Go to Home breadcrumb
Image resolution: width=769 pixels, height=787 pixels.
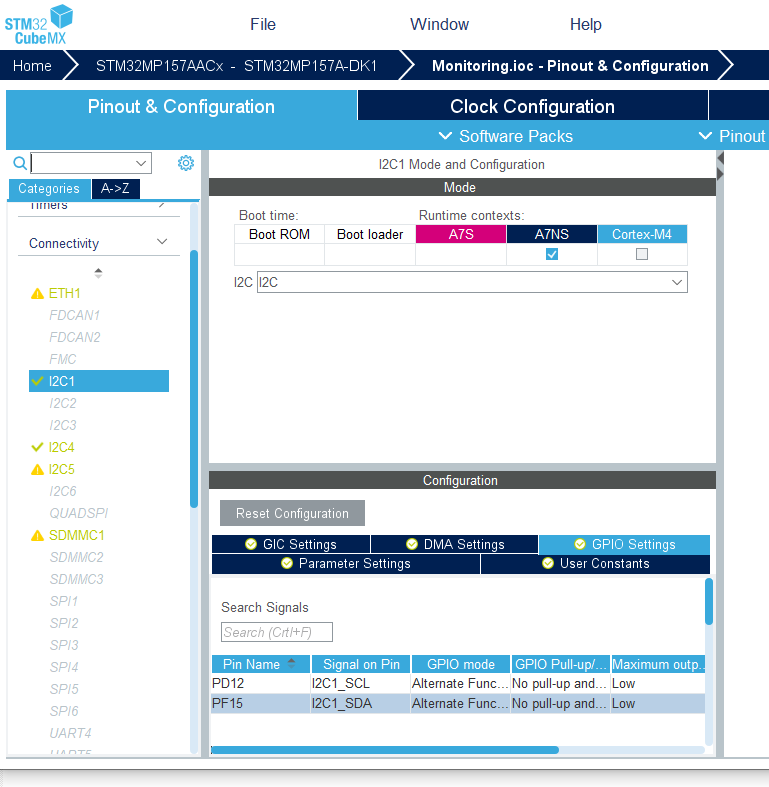32,66
